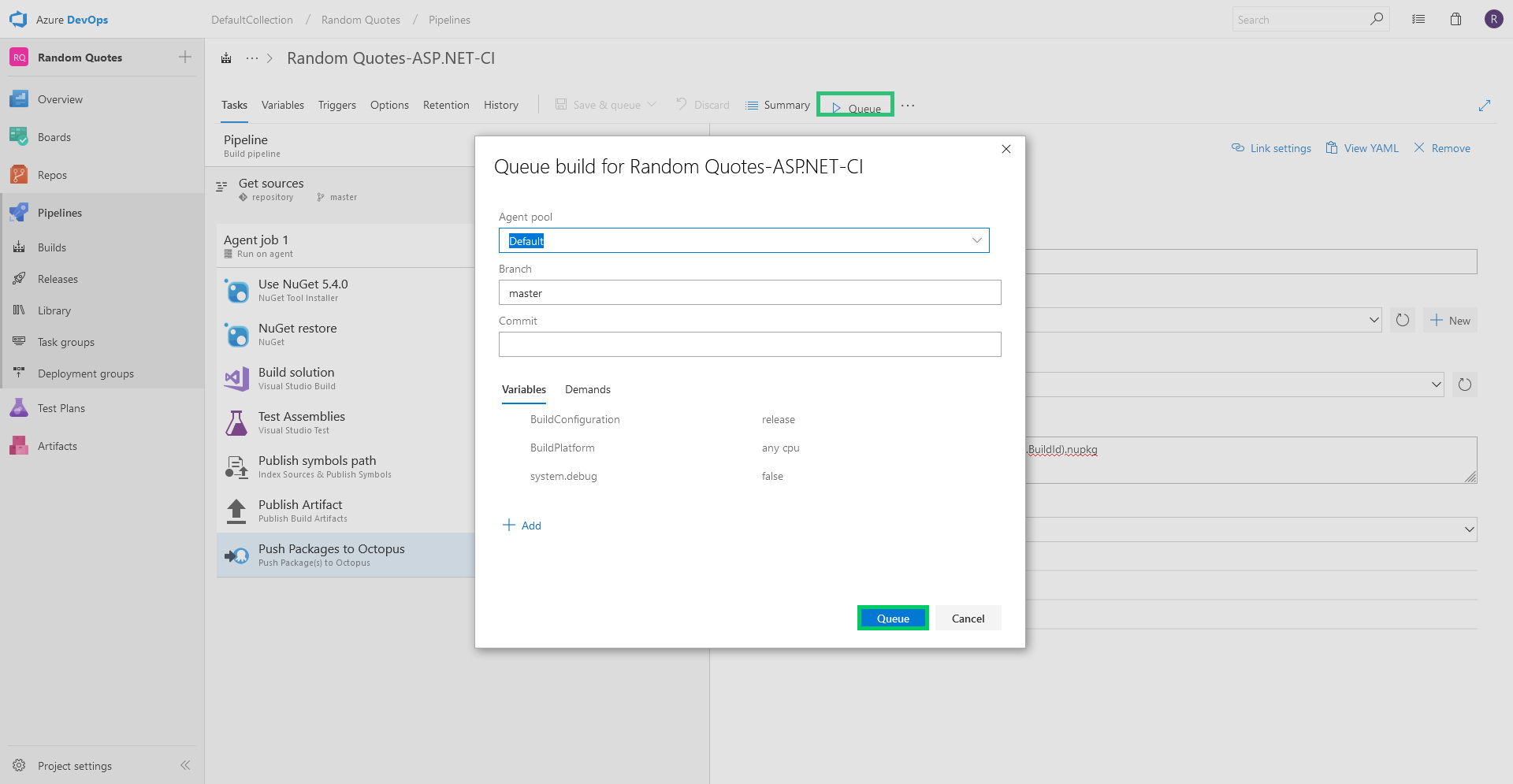
Task: Open the toolbar more actions ellipsis
Action: point(908,106)
